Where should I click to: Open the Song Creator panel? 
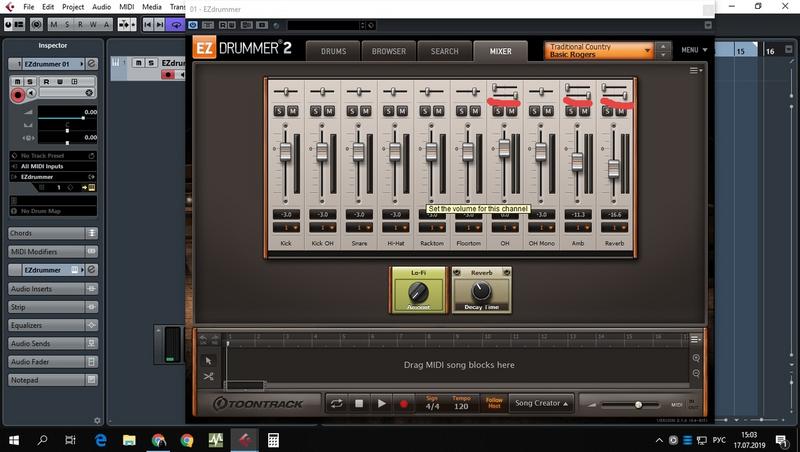tap(541, 403)
